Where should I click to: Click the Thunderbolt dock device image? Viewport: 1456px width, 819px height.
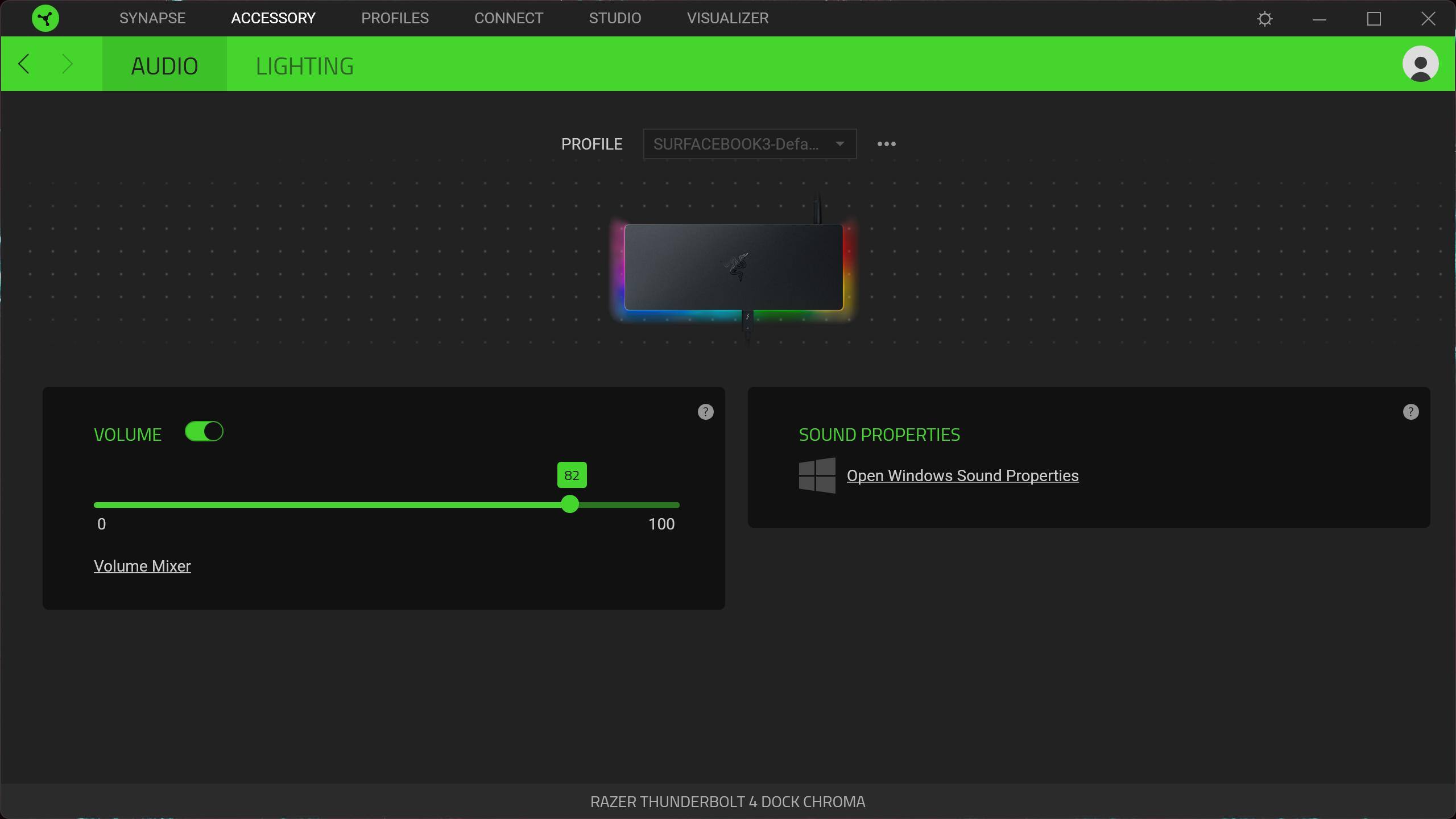tap(733, 267)
